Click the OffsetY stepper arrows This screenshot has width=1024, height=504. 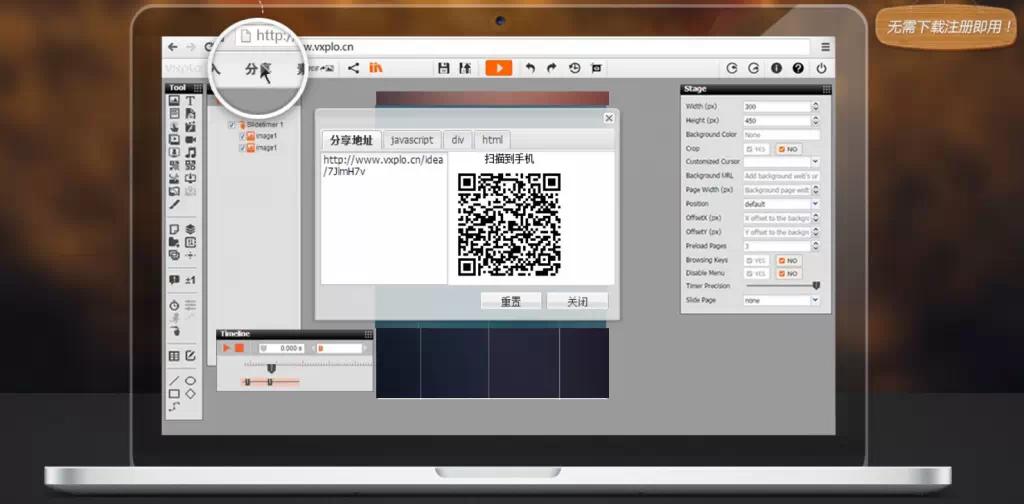815,232
